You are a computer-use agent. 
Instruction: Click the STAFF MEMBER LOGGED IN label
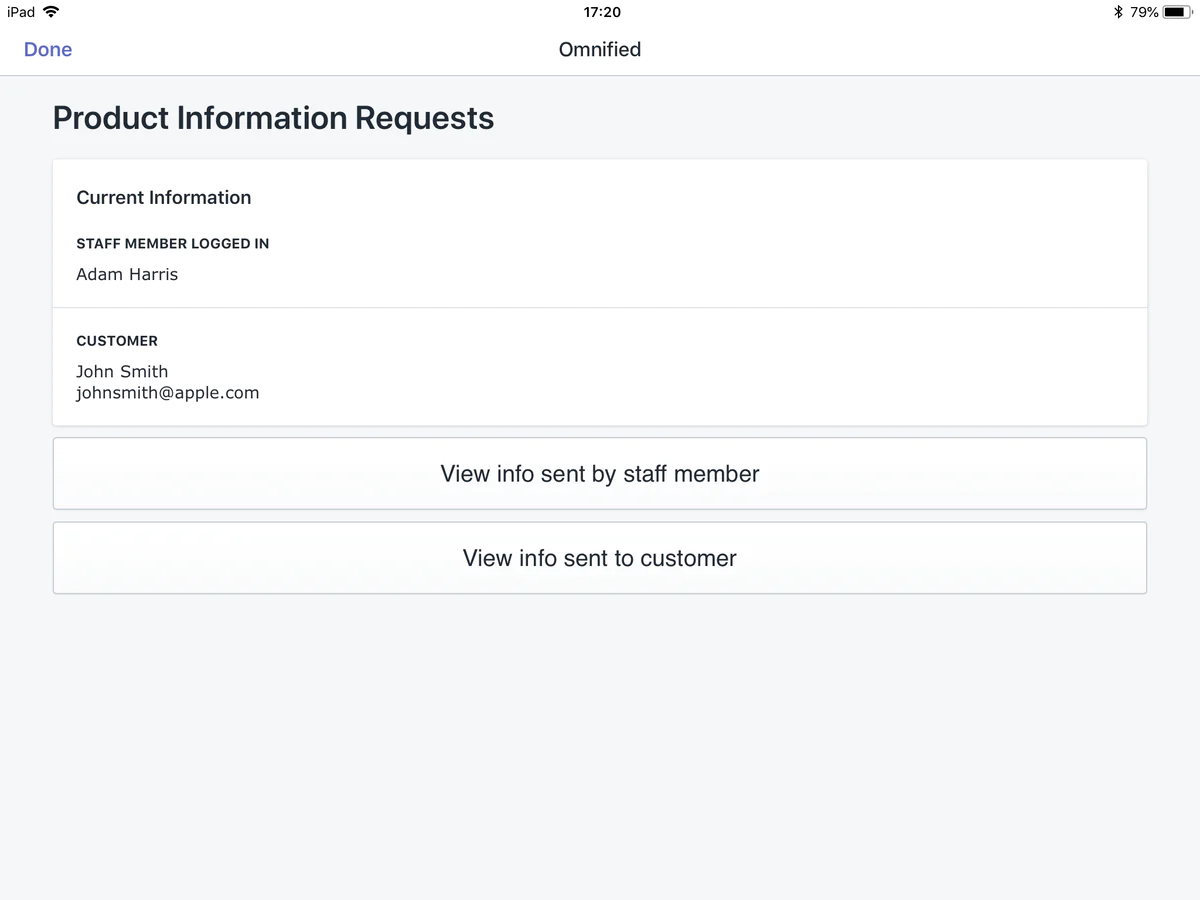pos(173,244)
